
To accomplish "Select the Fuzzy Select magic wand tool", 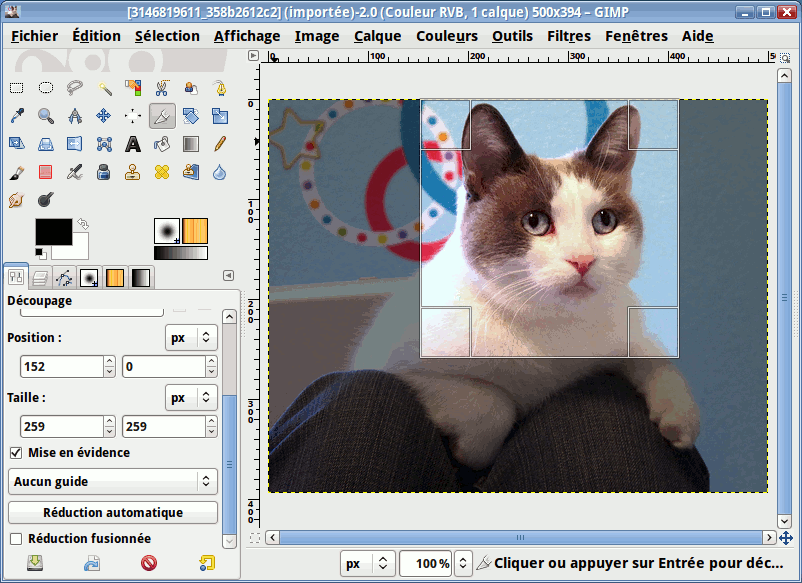I will click(x=104, y=88).
